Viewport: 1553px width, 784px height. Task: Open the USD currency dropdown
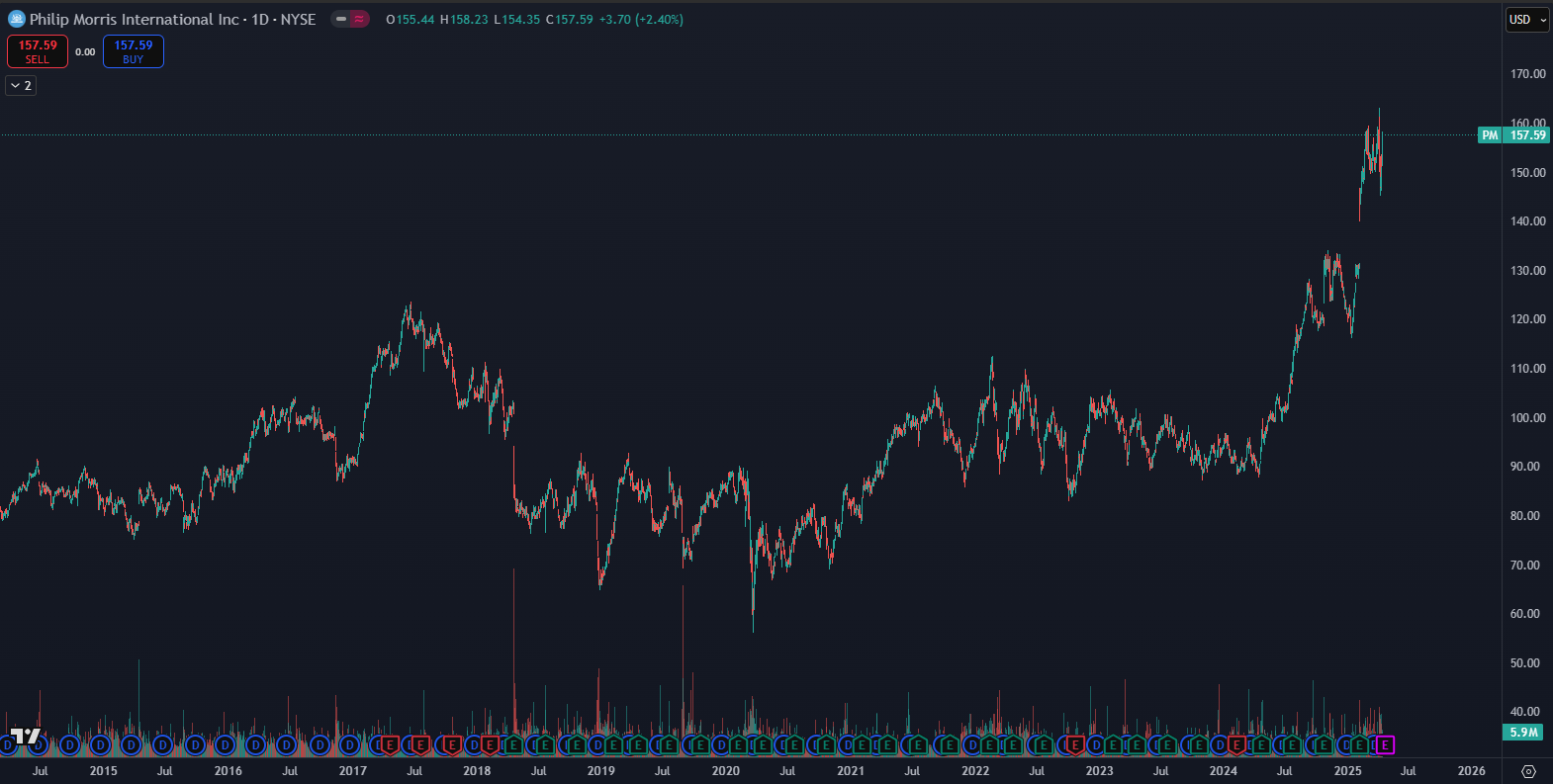pyautogui.click(x=1527, y=20)
